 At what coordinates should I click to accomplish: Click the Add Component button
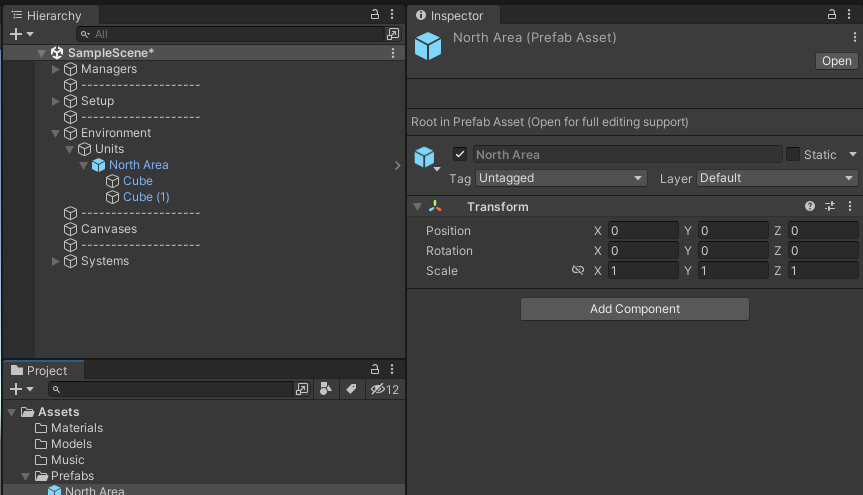[x=634, y=309]
